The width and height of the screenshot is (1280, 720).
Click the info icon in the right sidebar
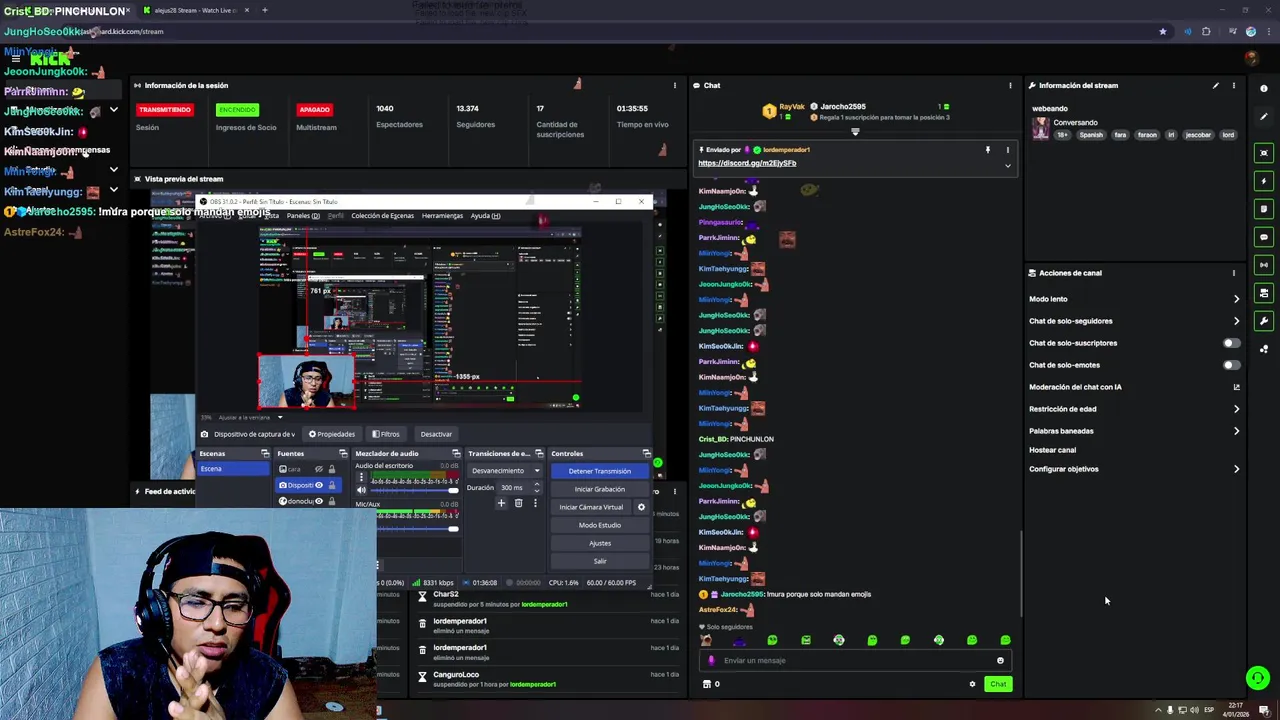[x=1264, y=88]
